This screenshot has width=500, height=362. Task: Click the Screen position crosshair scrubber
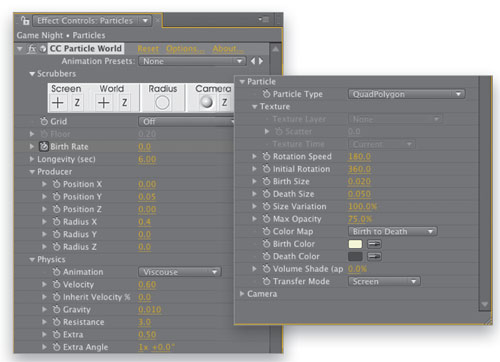[58, 103]
